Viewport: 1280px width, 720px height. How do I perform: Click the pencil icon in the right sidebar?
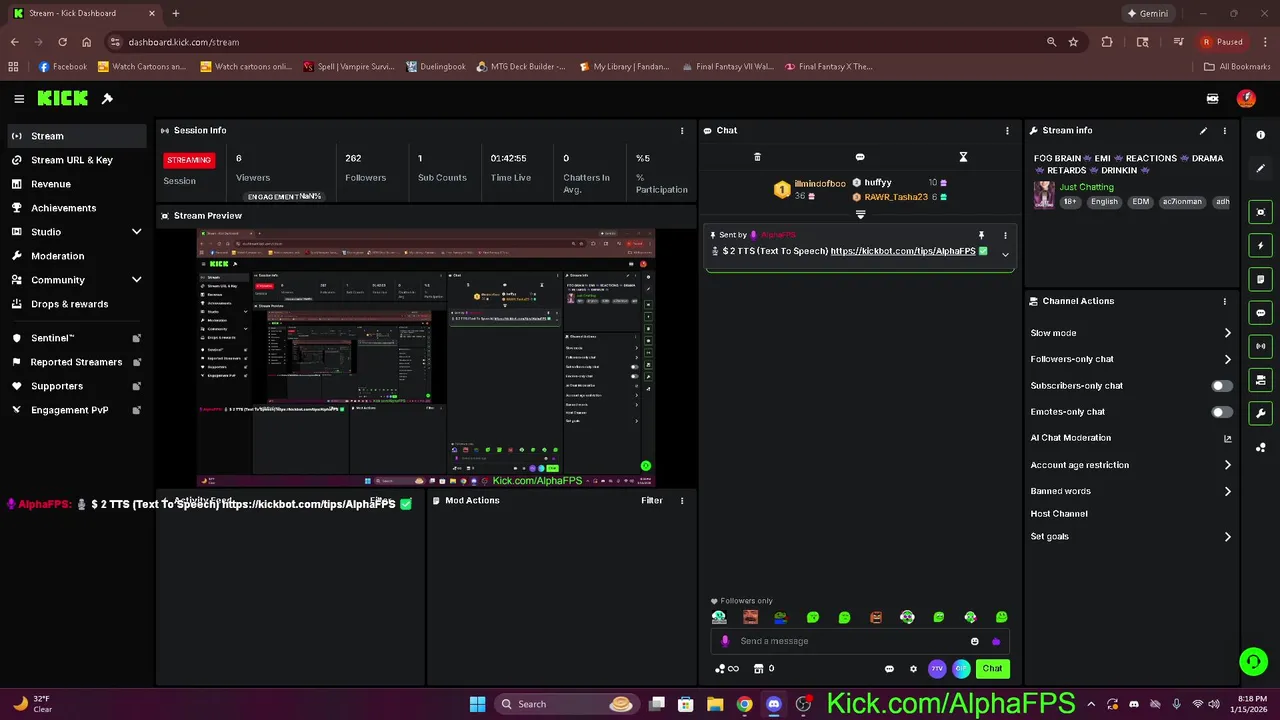1260,169
